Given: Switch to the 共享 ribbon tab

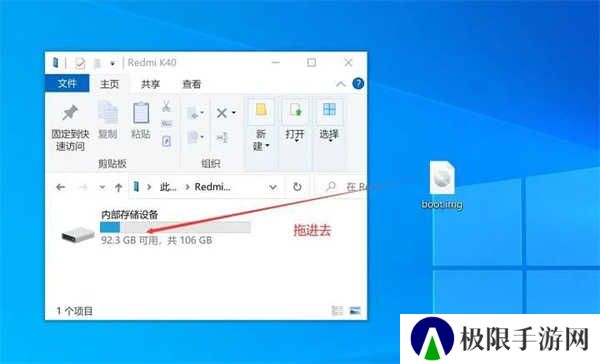Looking at the screenshot, I should pyautogui.click(x=150, y=84).
